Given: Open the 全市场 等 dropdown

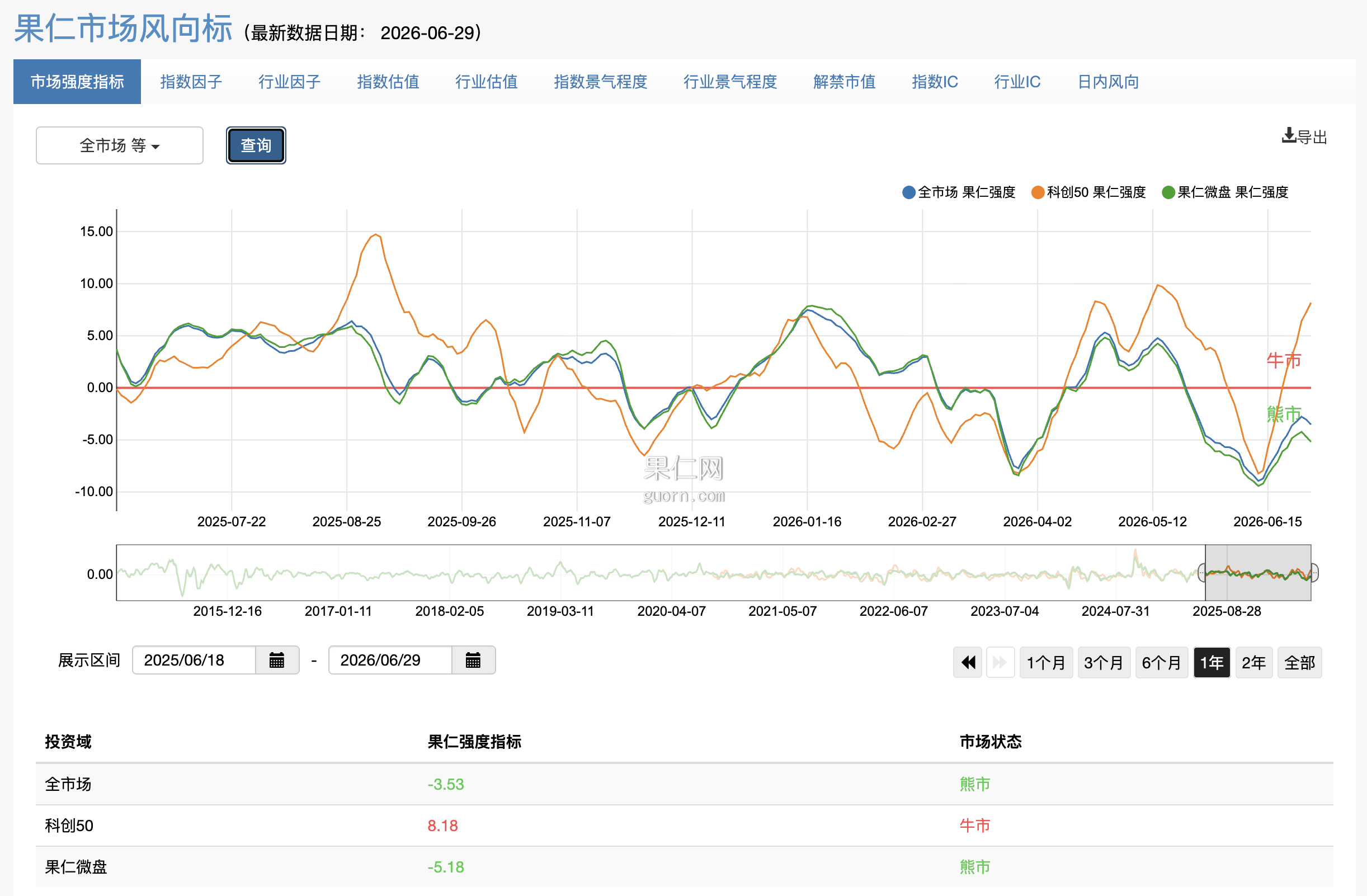Looking at the screenshot, I should (x=120, y=145).
